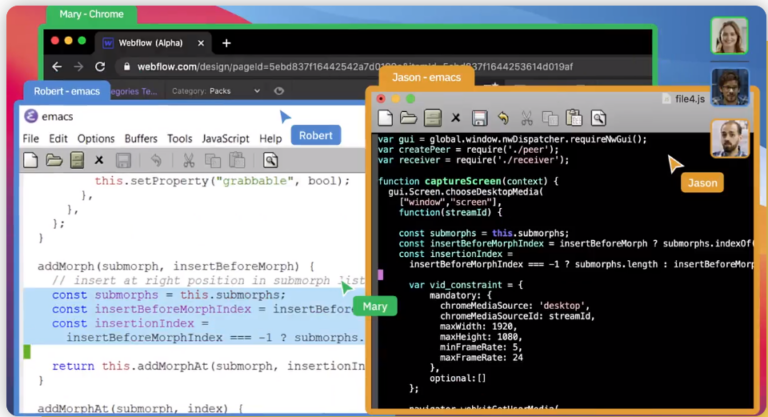Open a file using the folder icon in Robert's emacs
Image resolution: width=768 pixels, height=417 pixels.
pos(54,160)
